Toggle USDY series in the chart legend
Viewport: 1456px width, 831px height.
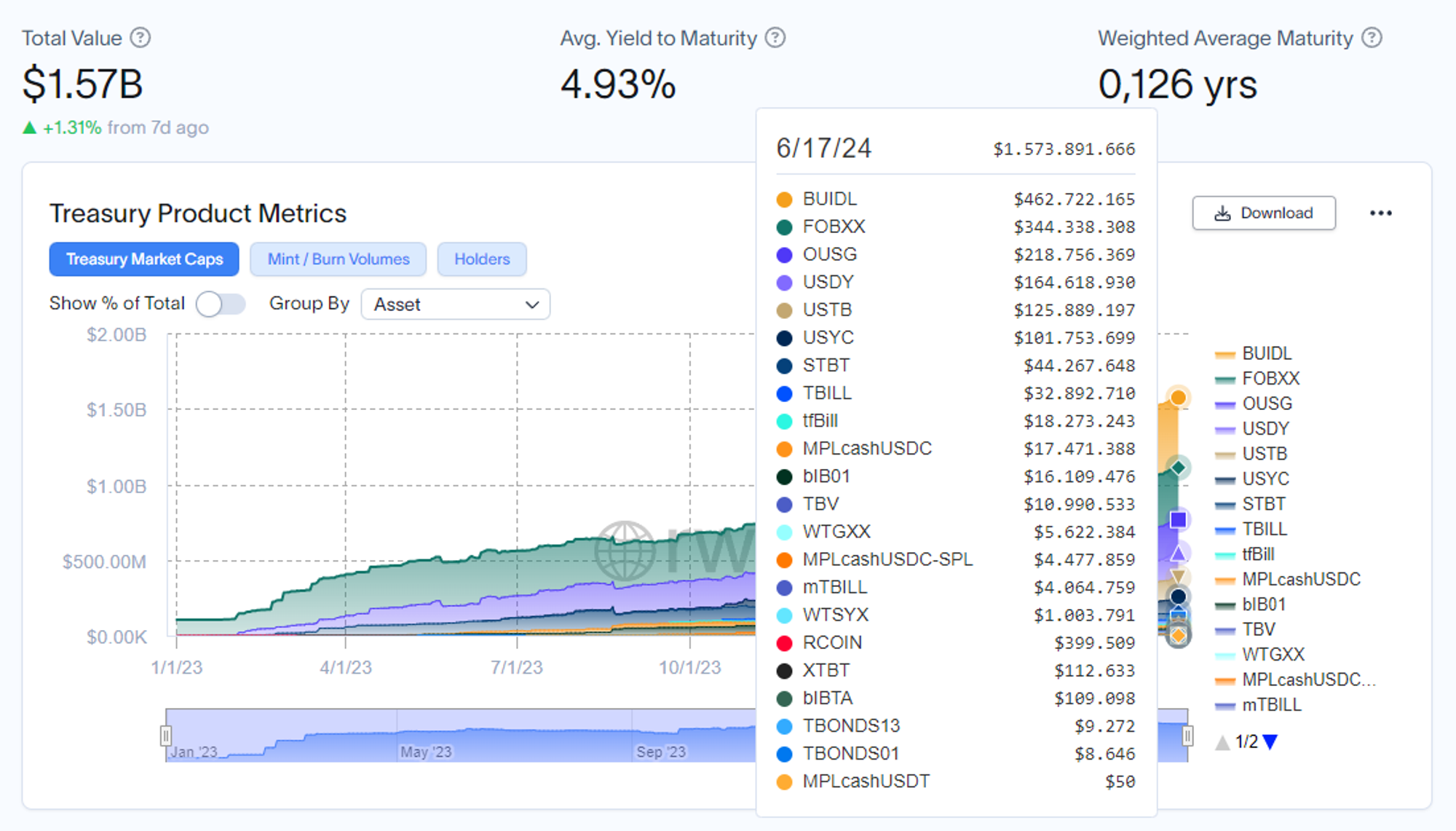(1252, 429)
